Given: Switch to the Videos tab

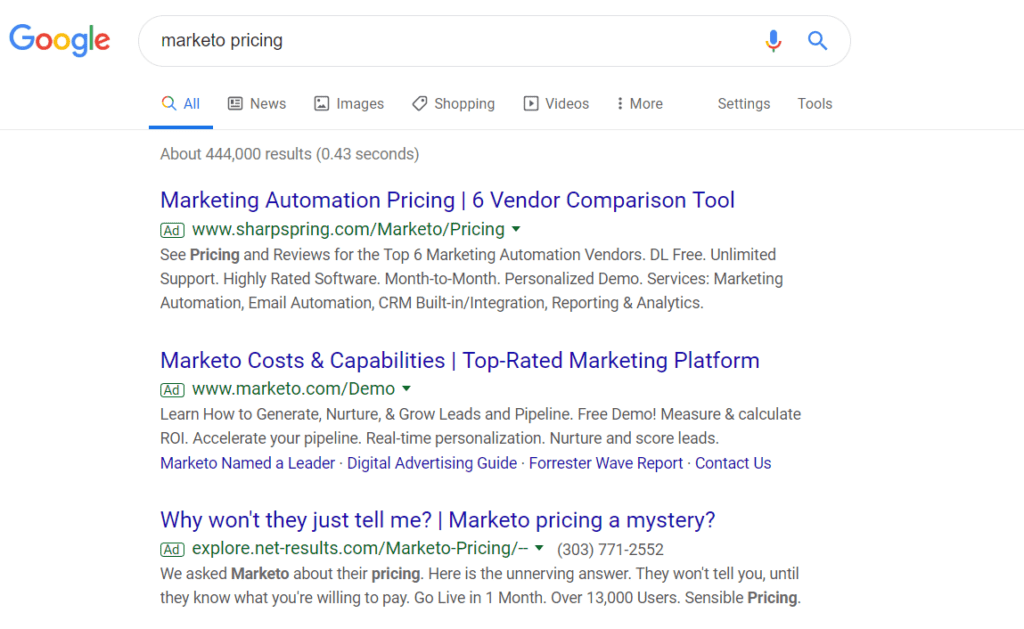Looking at the screenshot, I should (556, 103).
